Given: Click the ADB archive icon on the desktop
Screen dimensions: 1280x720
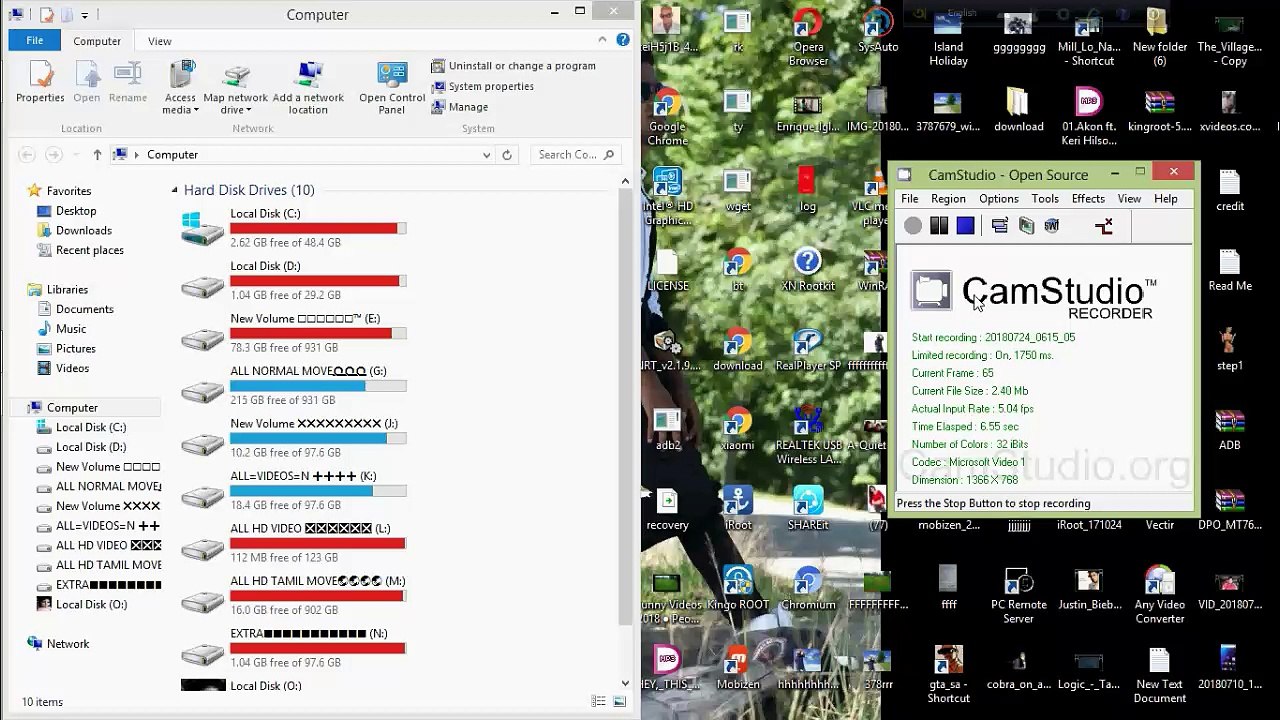Looking at the screenshot, I should click(x=1230, y=430).
